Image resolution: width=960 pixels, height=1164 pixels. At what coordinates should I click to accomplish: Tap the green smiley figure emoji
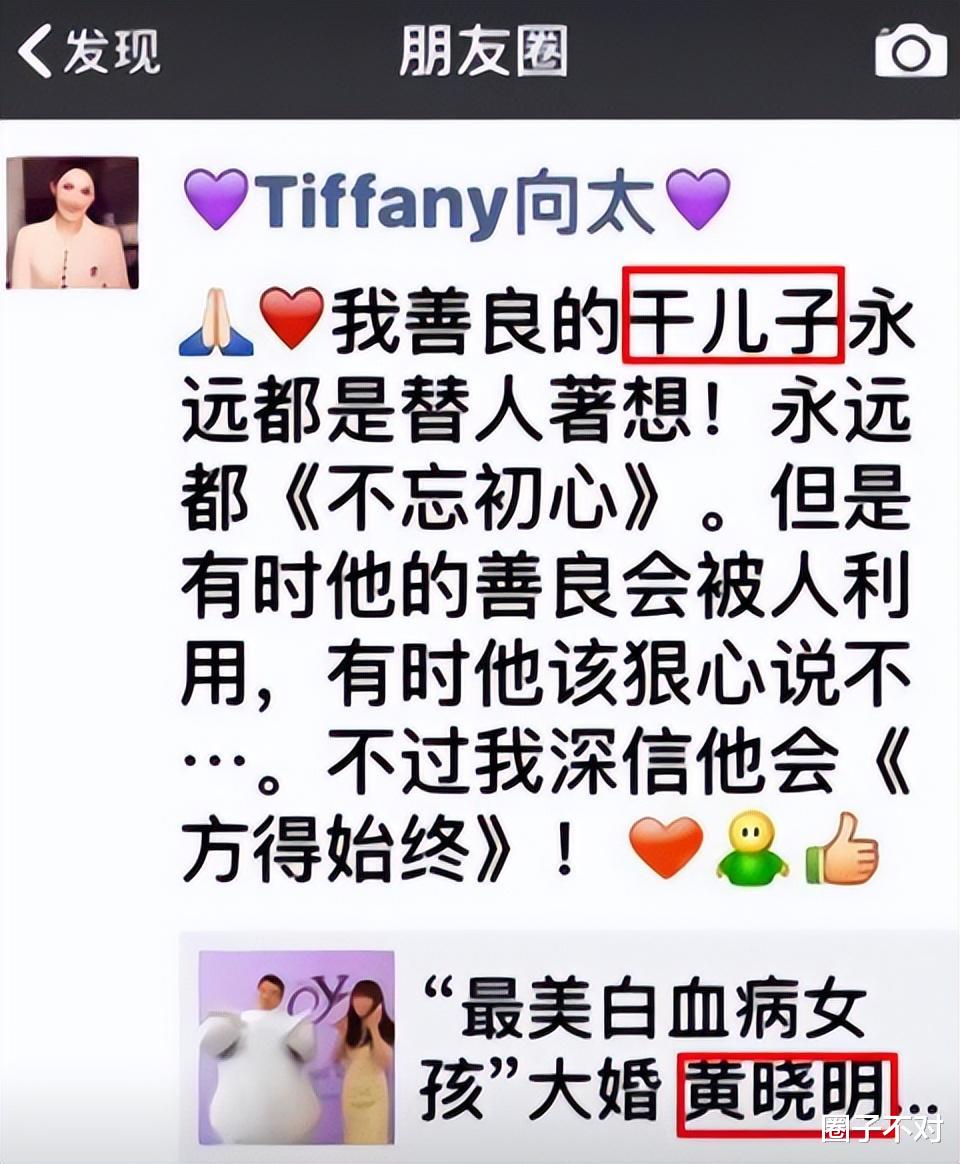pos(751,846)
